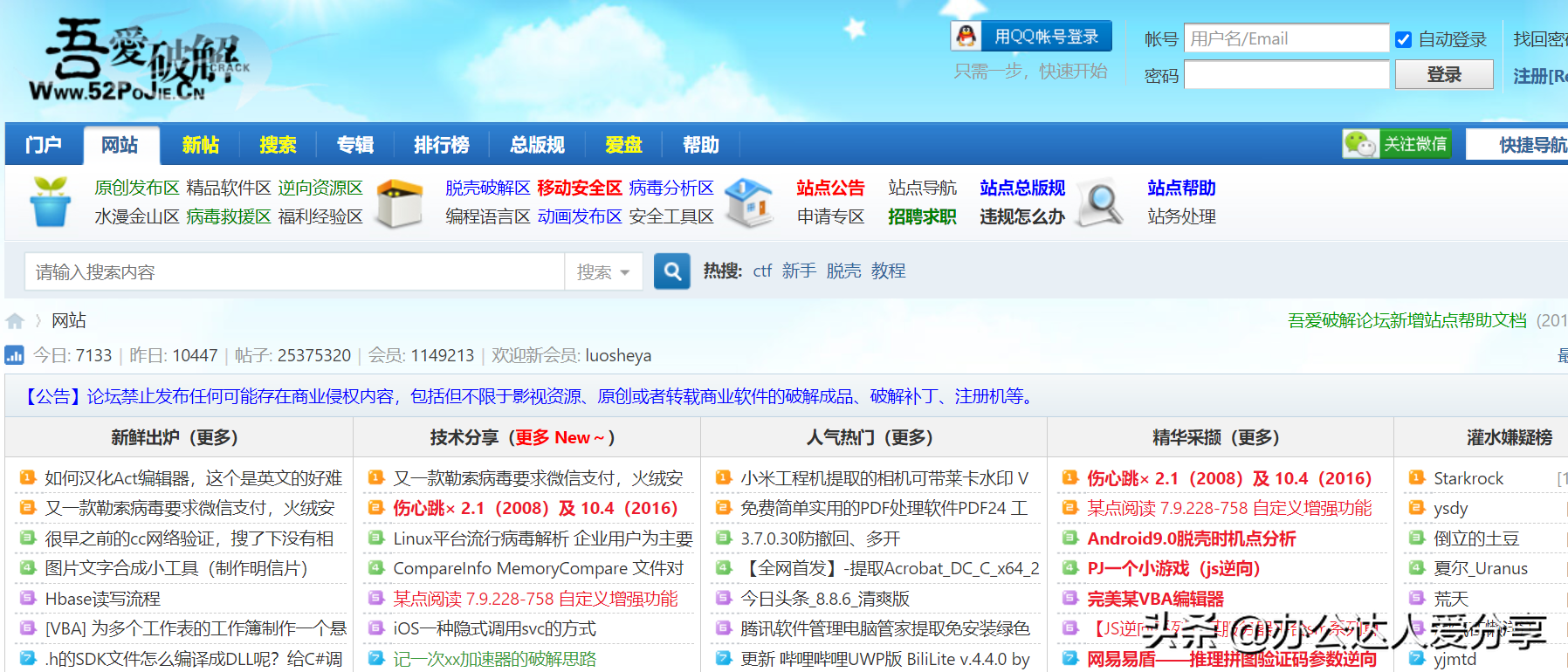
Task: Click the 登录 button
Action: [1444, 75]
